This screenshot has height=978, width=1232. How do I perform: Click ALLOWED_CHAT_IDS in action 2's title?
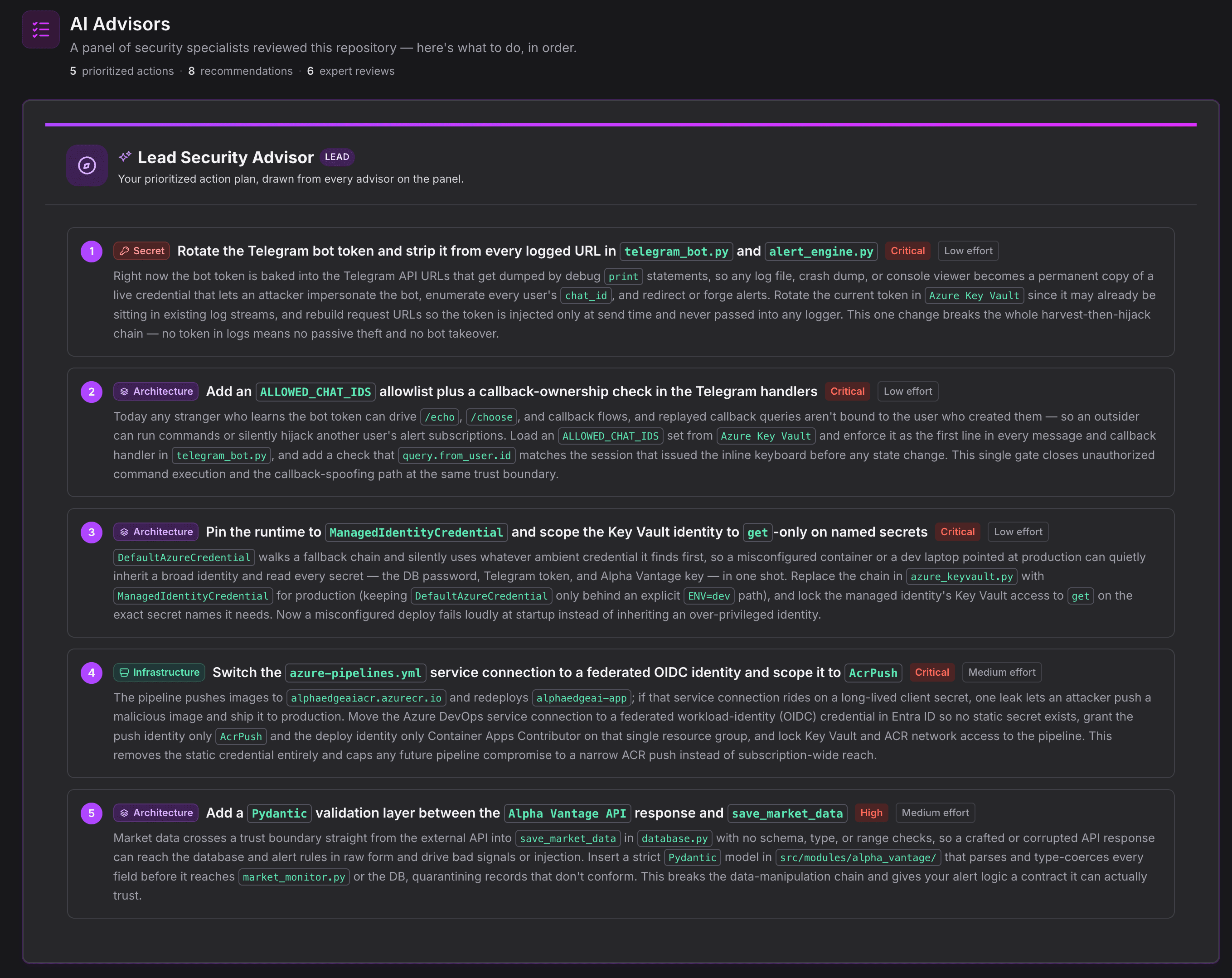point(315,392)
